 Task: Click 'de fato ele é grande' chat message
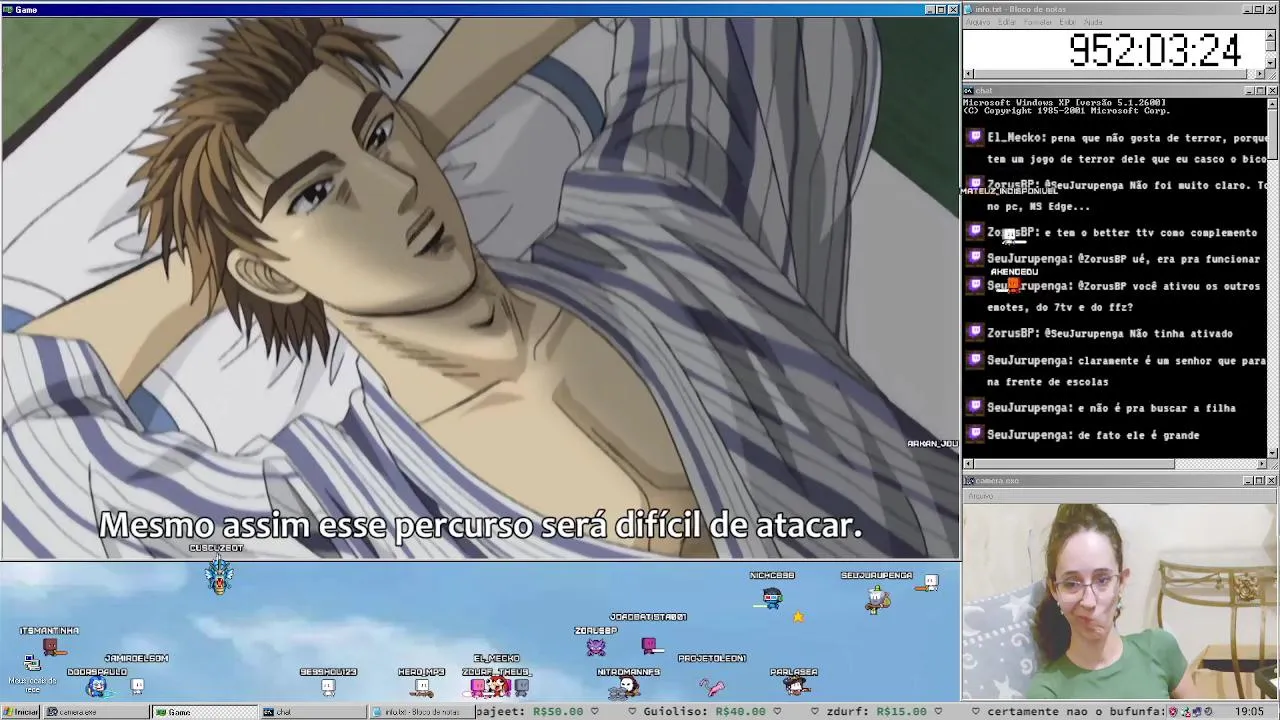[x=1139, y=435]
